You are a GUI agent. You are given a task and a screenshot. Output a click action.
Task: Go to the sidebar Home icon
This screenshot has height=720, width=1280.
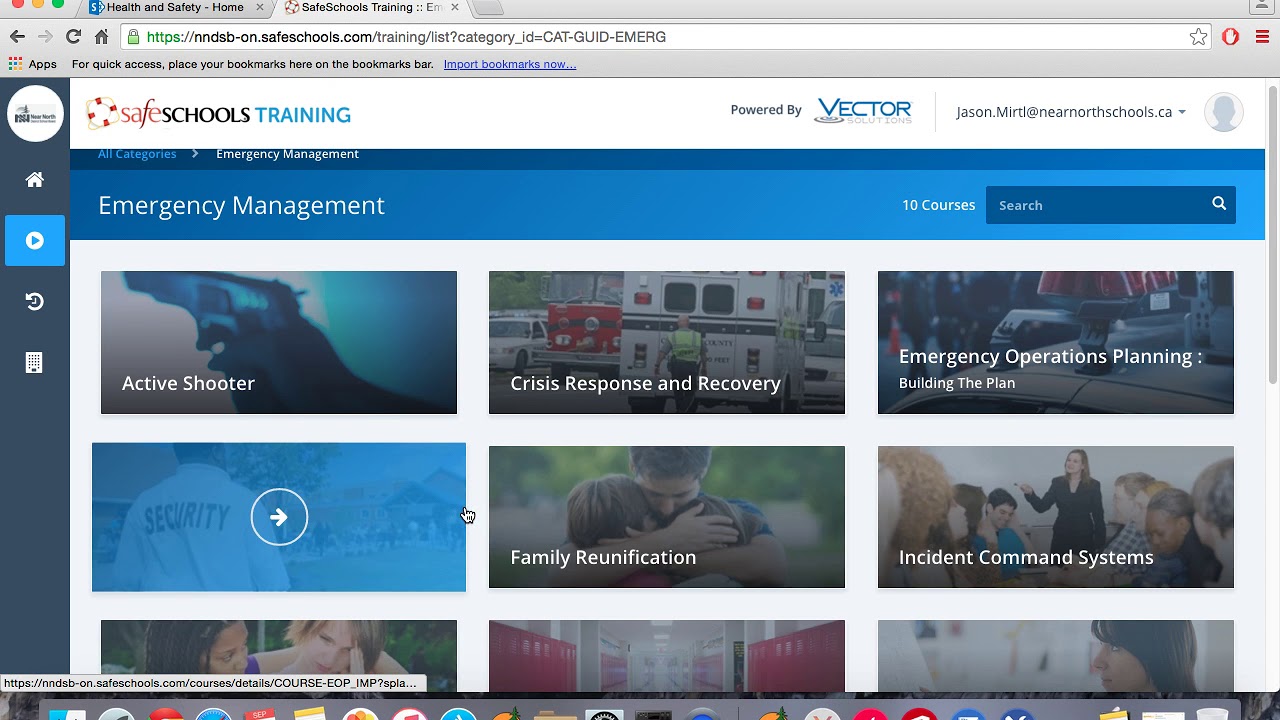(35, 180)
